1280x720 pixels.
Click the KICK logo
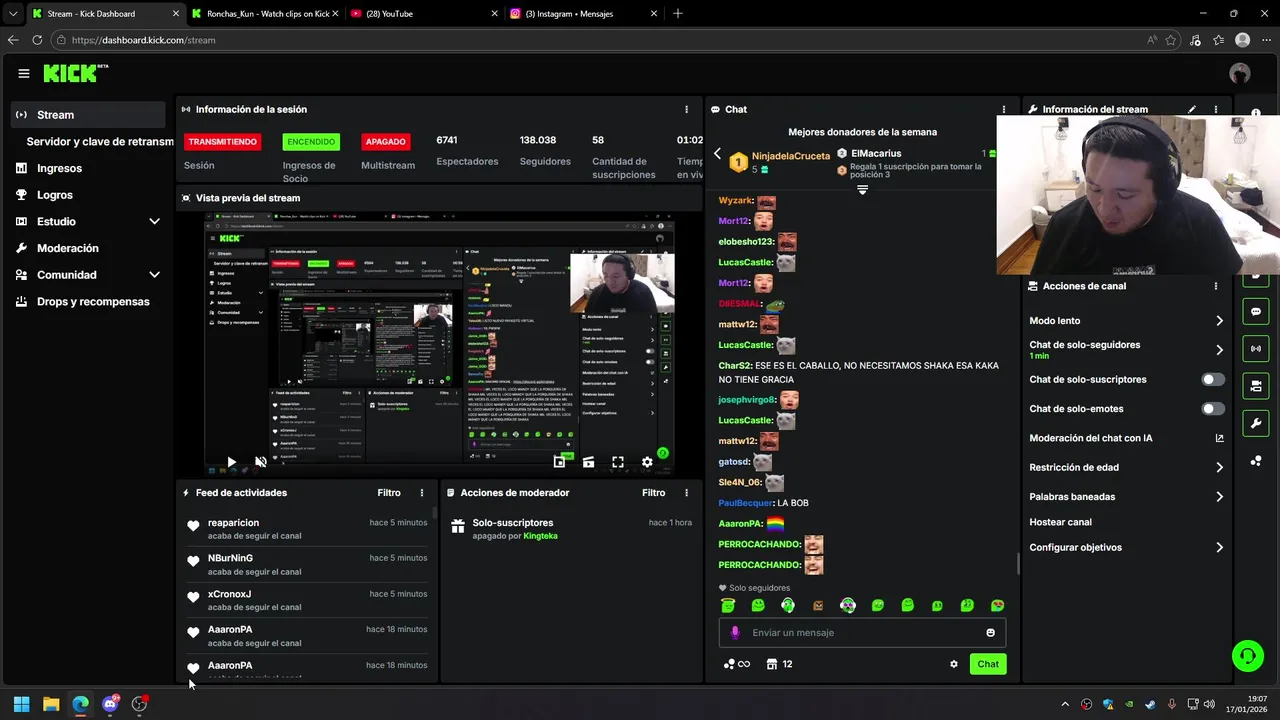coord(72,73)
